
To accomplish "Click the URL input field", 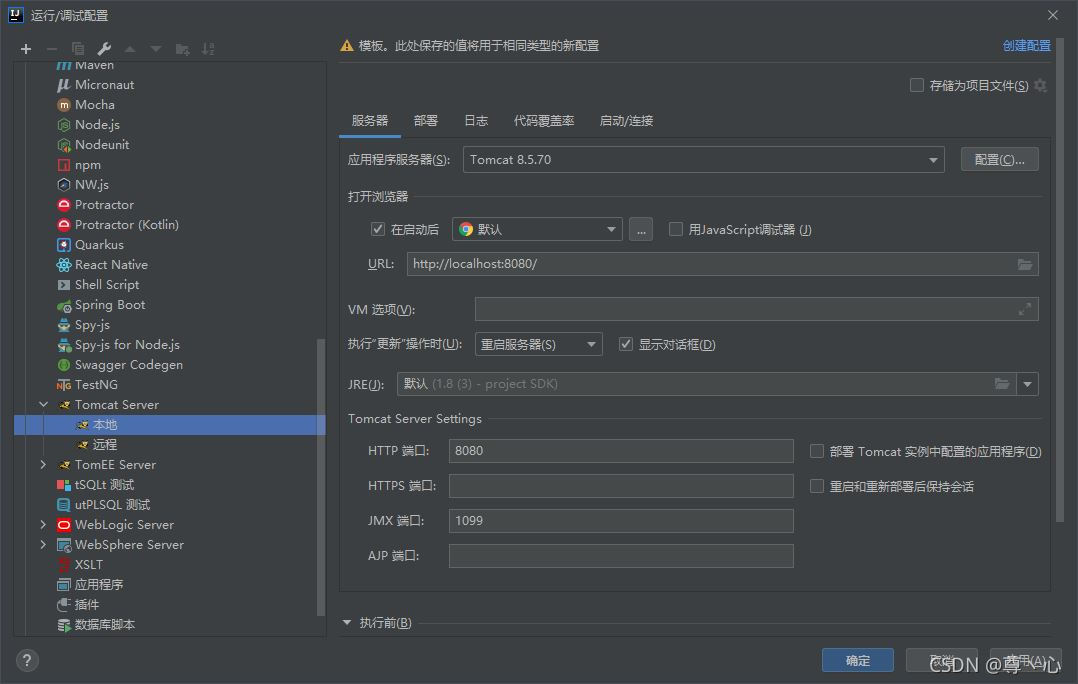I will (723, 264).
